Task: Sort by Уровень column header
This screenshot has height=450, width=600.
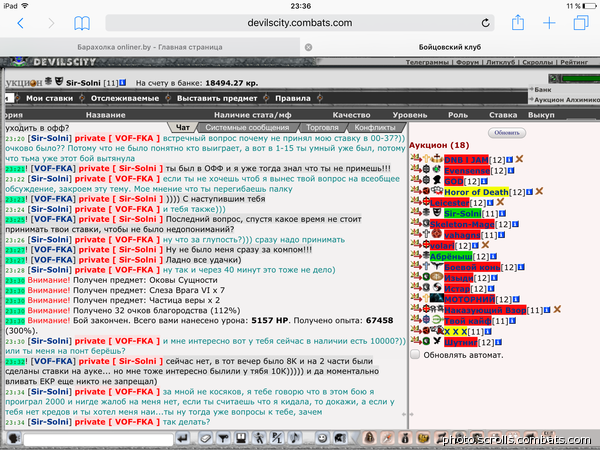Action: 410,115
